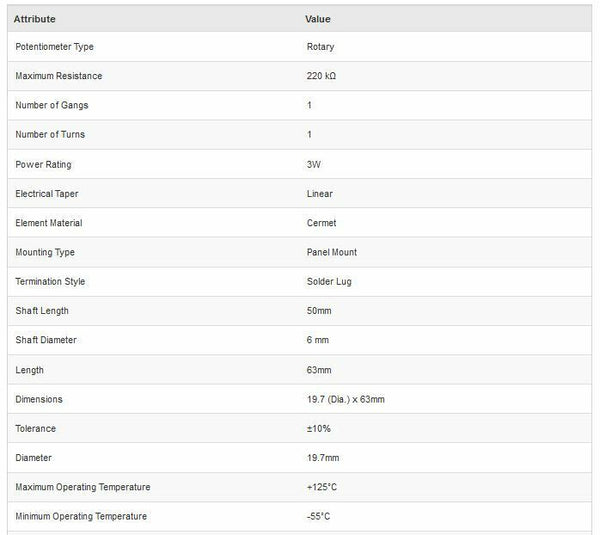The width and height of the screenshot is (600, 535).
Task: Click the 3W power rating value
Action: click(x=313, y=164)
